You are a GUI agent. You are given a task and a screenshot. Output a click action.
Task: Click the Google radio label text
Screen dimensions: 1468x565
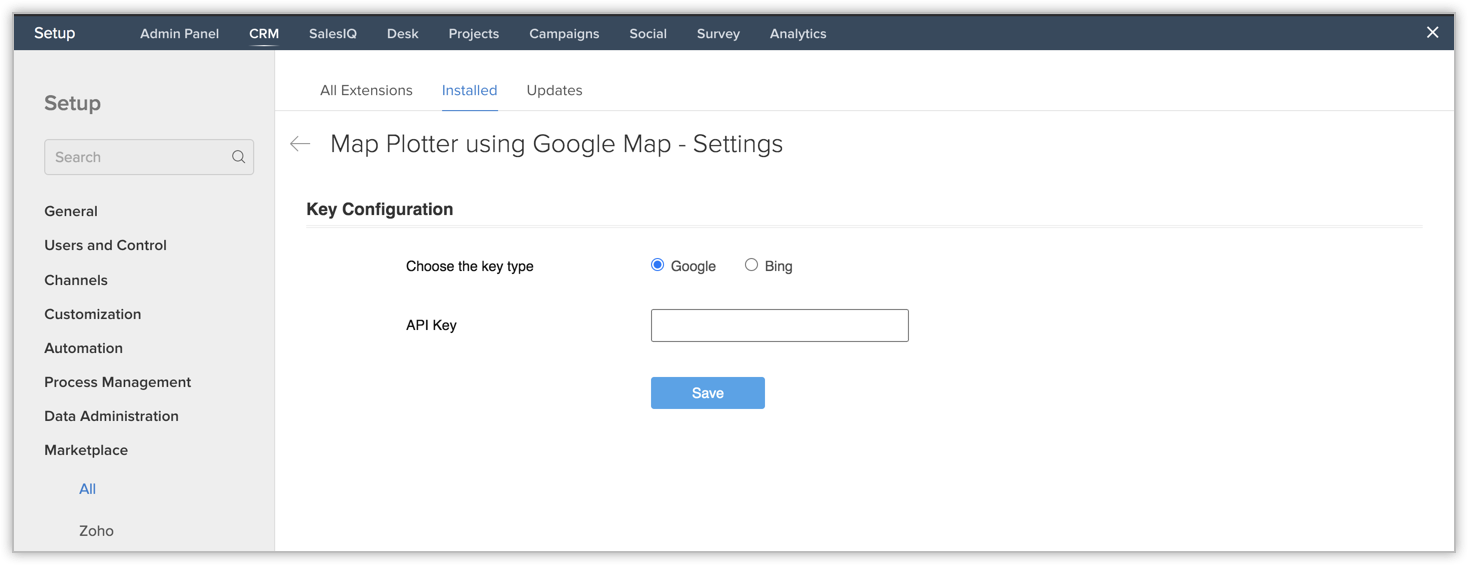(693, 266)
